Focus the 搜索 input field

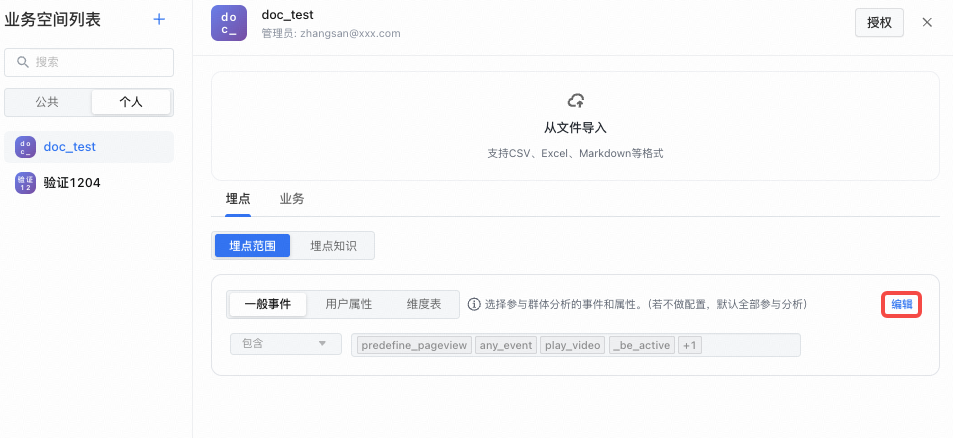coord(89,62)
